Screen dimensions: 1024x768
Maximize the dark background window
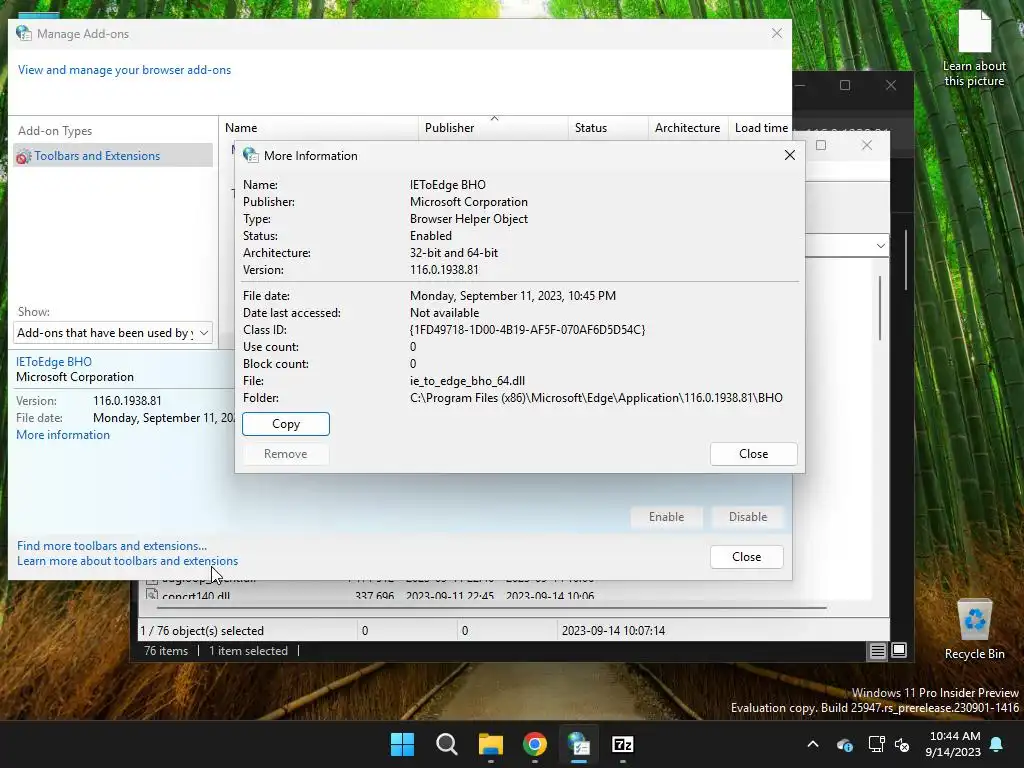click(845, 85)
